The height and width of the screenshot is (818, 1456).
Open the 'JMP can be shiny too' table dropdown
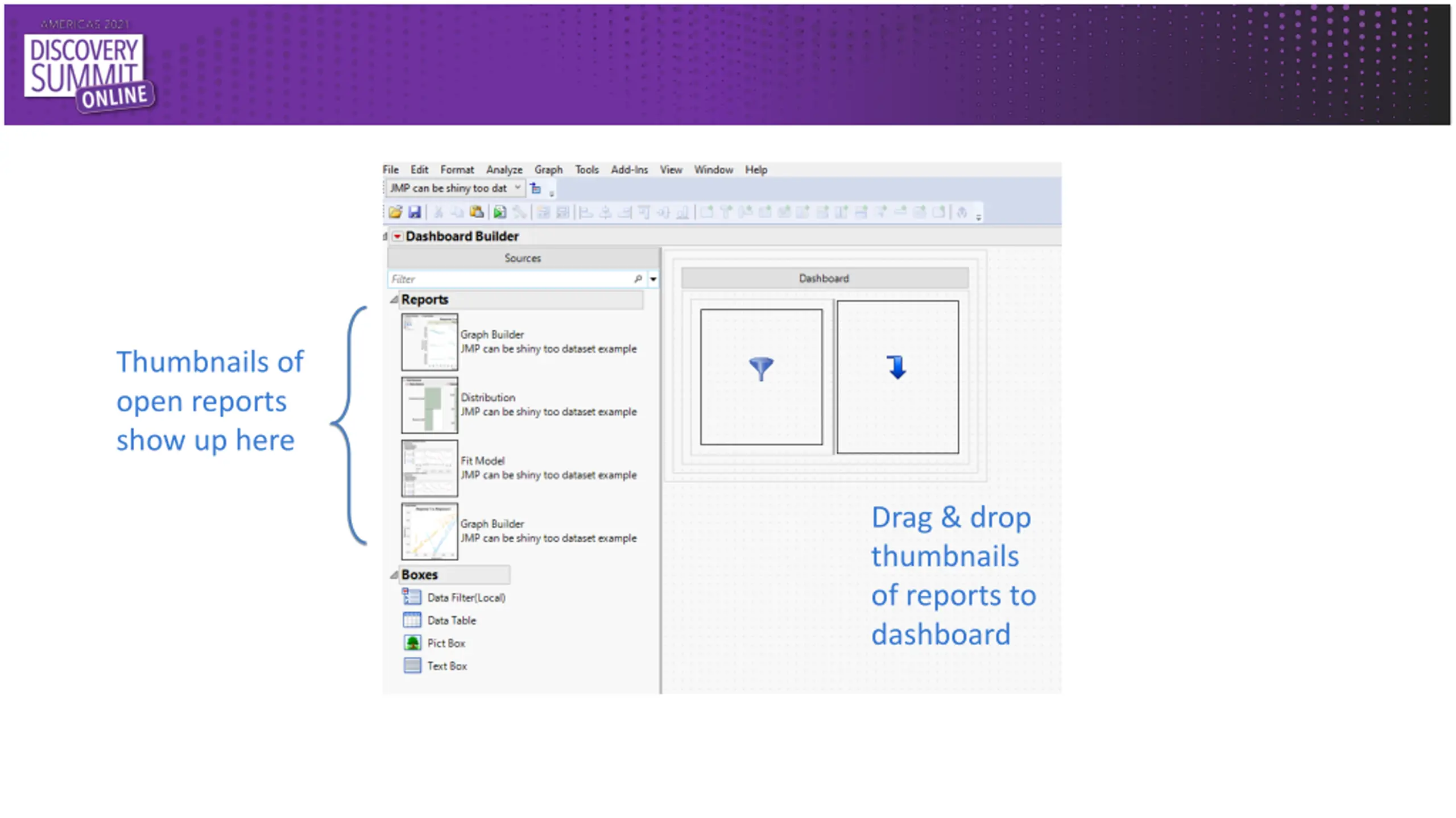click(517, 188)
